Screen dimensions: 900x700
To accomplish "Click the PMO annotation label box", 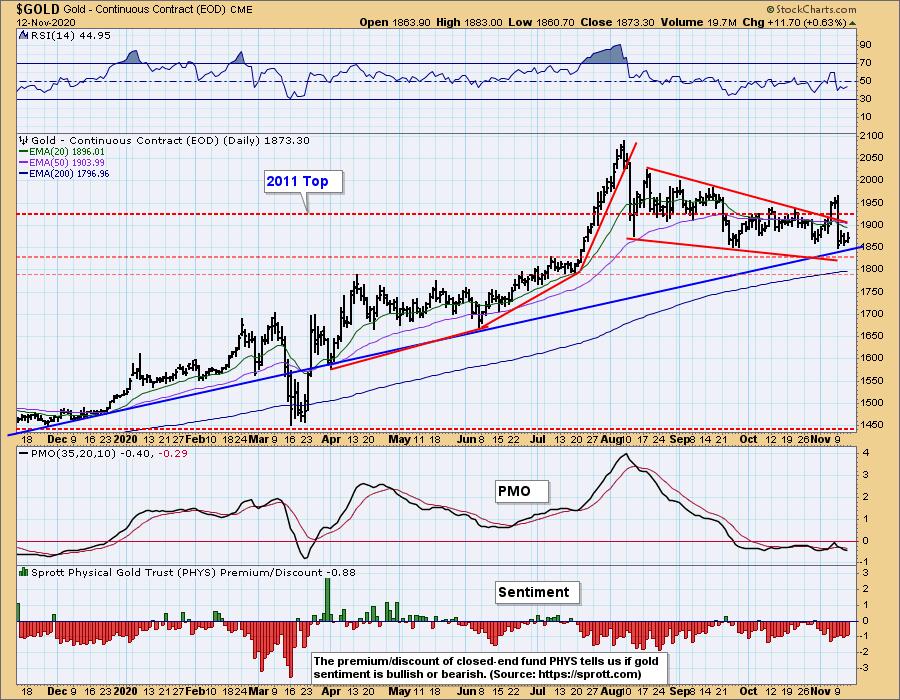I will coord(522,491).
